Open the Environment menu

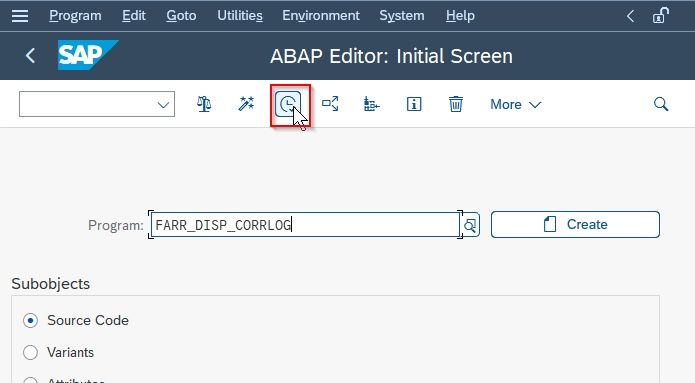coord(321,16)
